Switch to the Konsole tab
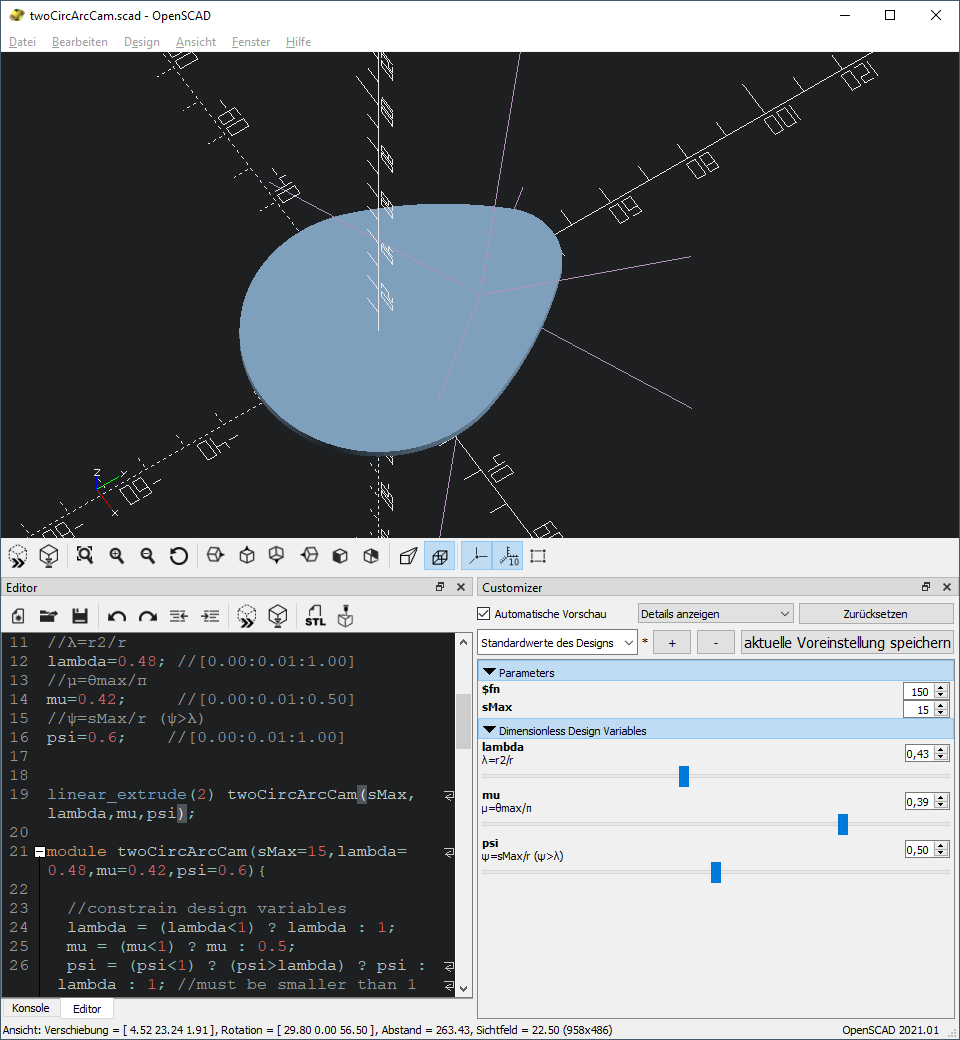This screenshot has height=1040, width=960. 29,1008
